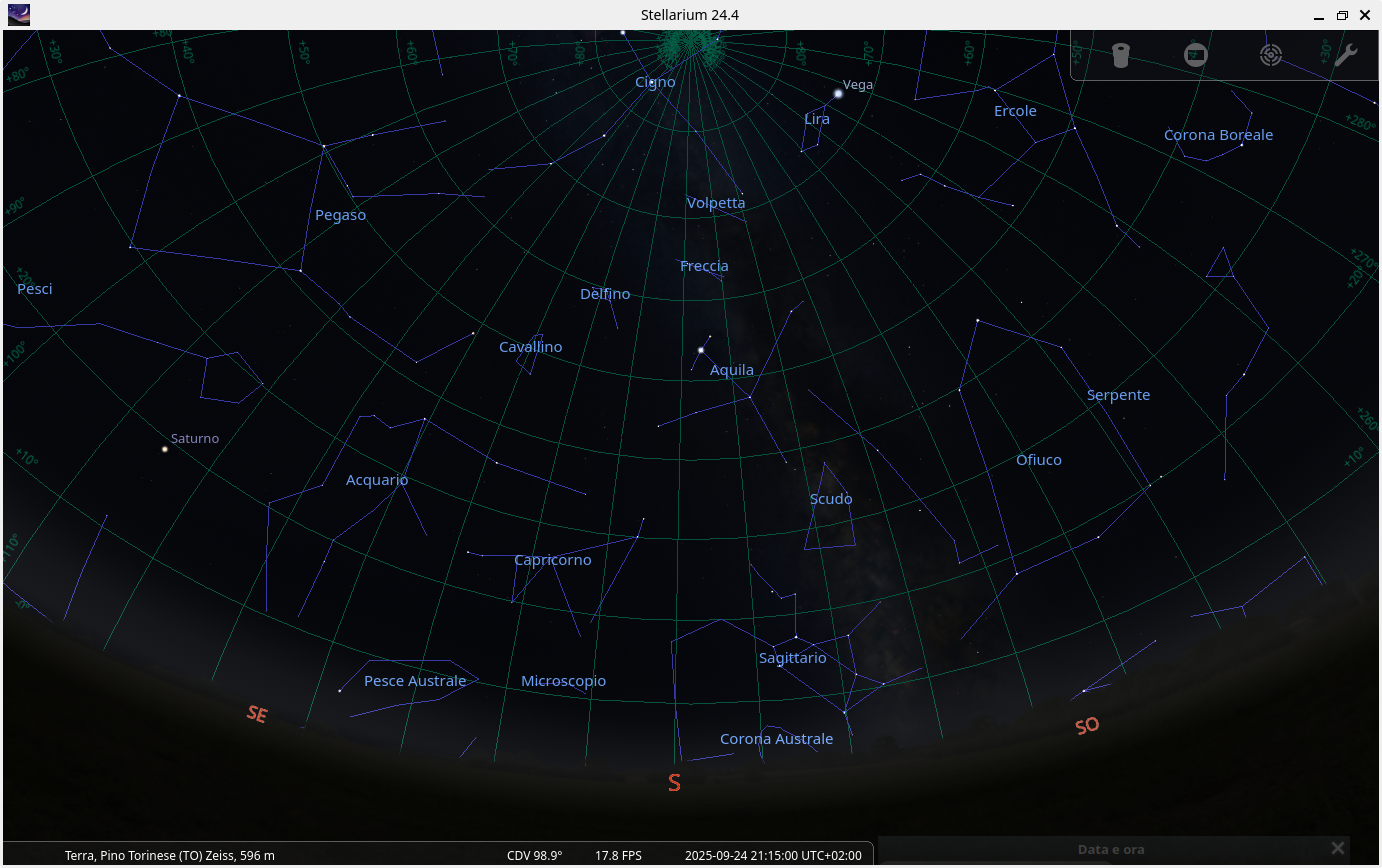Click the SE cardinal point marker
The height and width of the screenshot is (868, 1382).
pos(256,714)
